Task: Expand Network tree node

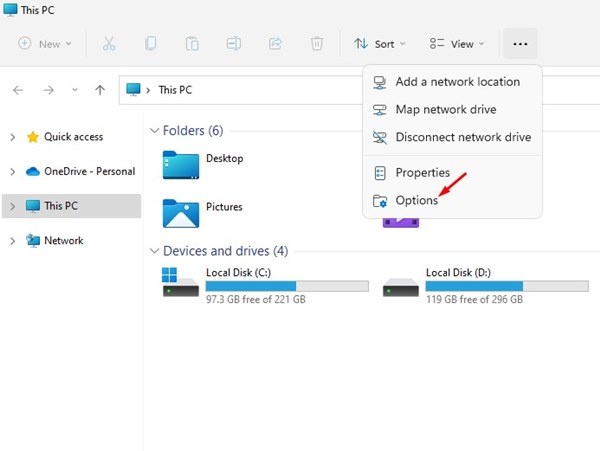Action: 13,241
